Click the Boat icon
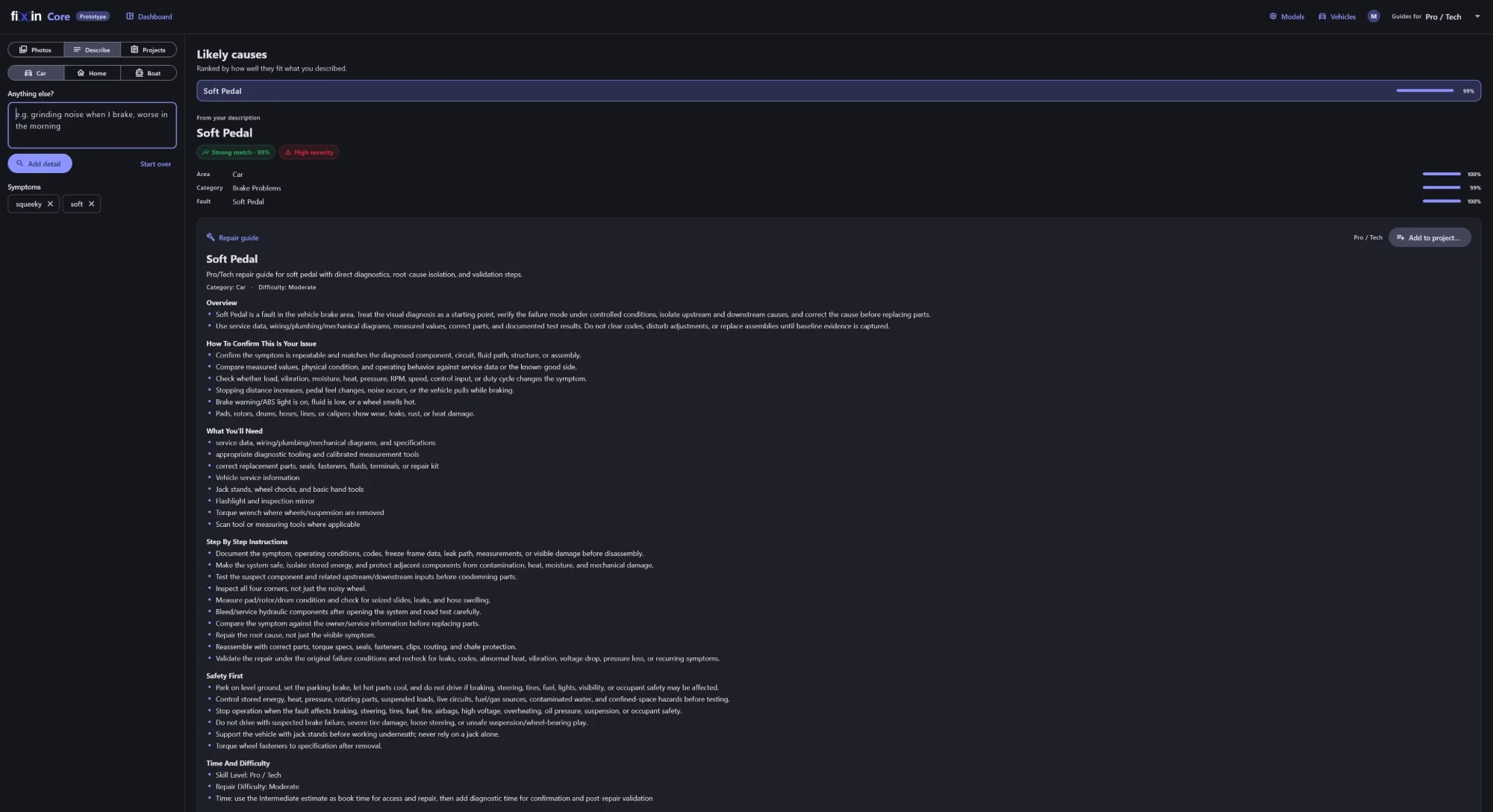The height and width of the screenshot is (812, 1493). (x=139, y=73)
